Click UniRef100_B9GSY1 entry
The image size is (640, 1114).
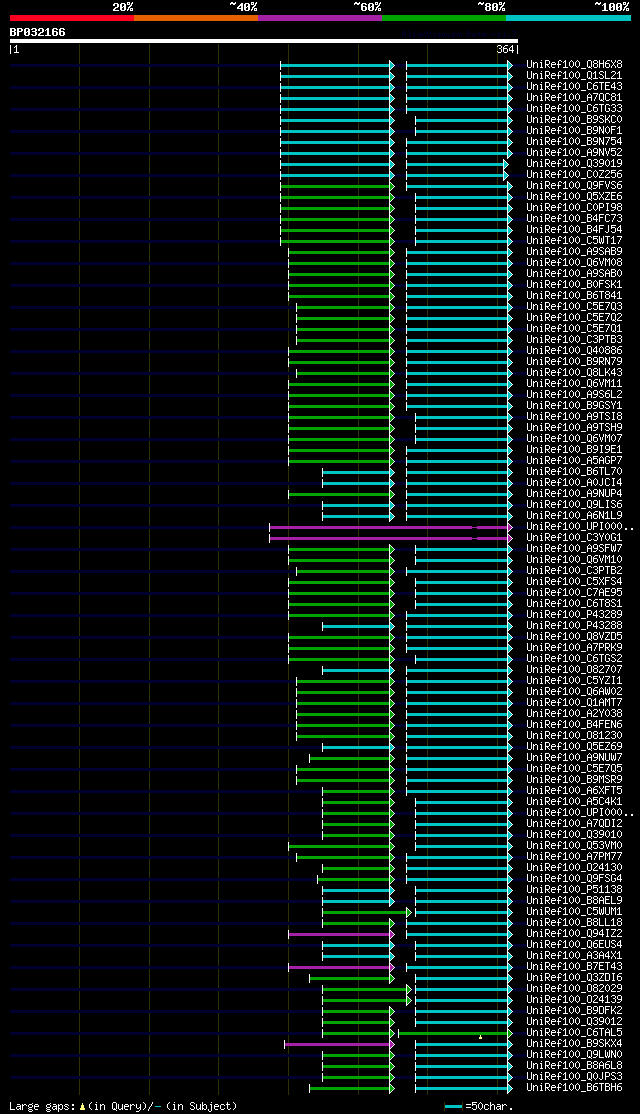pos(575,406)
